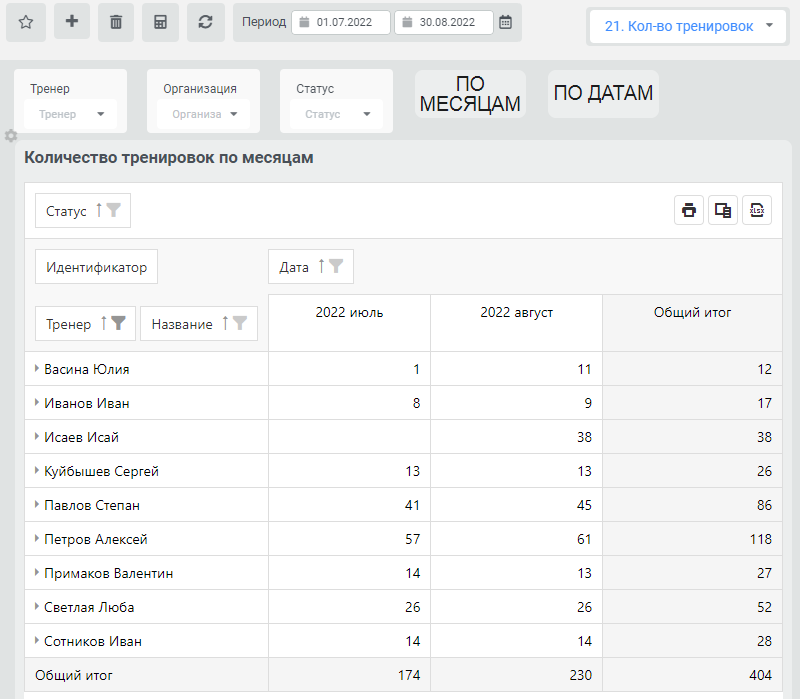The image size is (800, 699).
Task: Click the refresh report icon
Action: click(x=206, y=22)
